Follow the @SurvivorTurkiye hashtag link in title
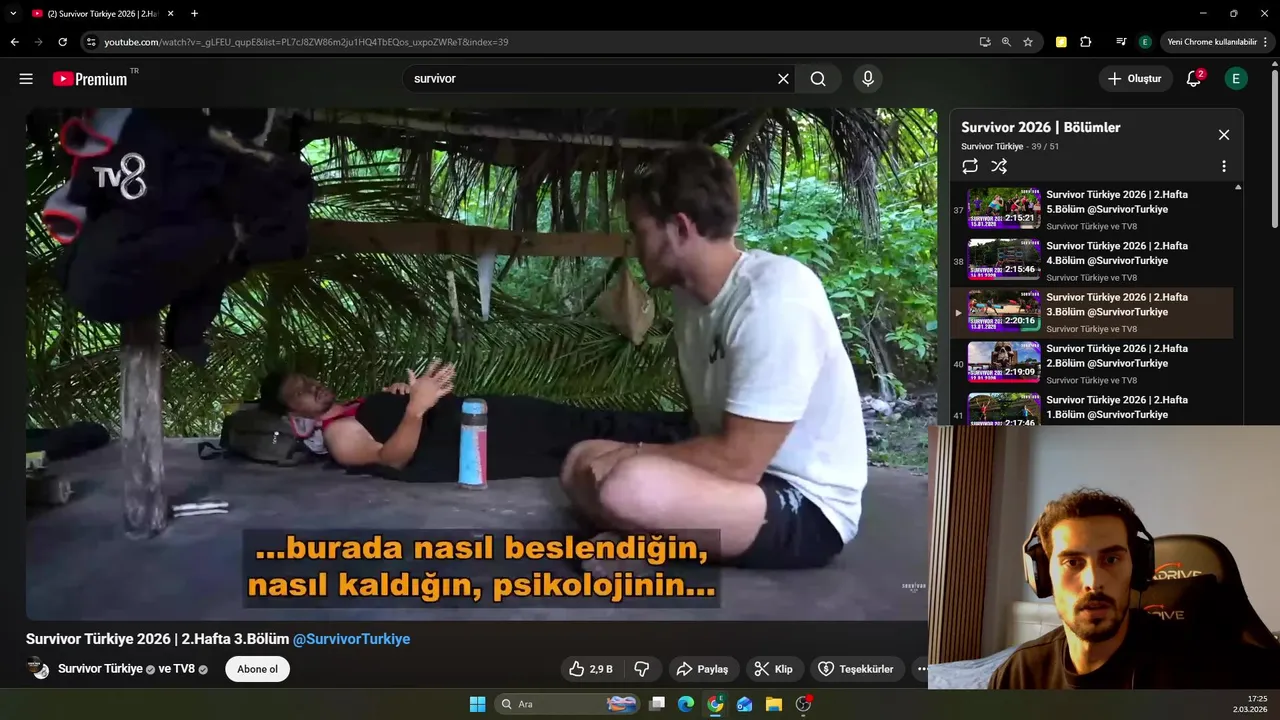The width and height of the screenshot is (1280, 720). (351, 639)
